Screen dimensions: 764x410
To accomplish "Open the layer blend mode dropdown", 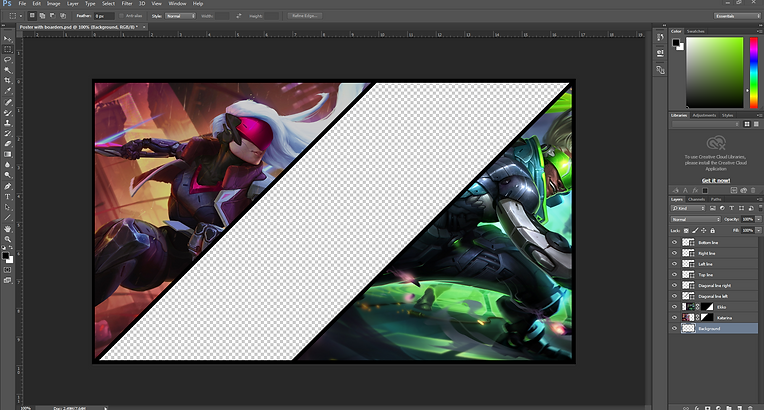I will tap(695, 219).
